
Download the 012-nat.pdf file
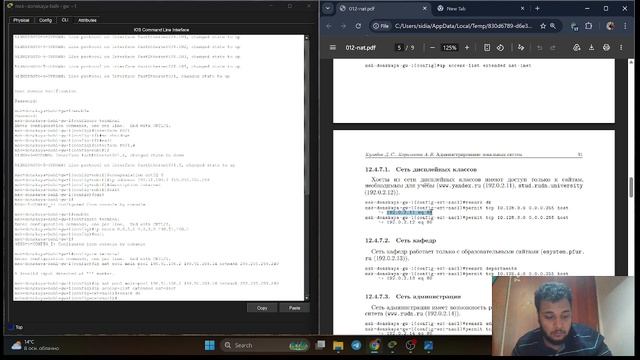click(x=591, y=48)
